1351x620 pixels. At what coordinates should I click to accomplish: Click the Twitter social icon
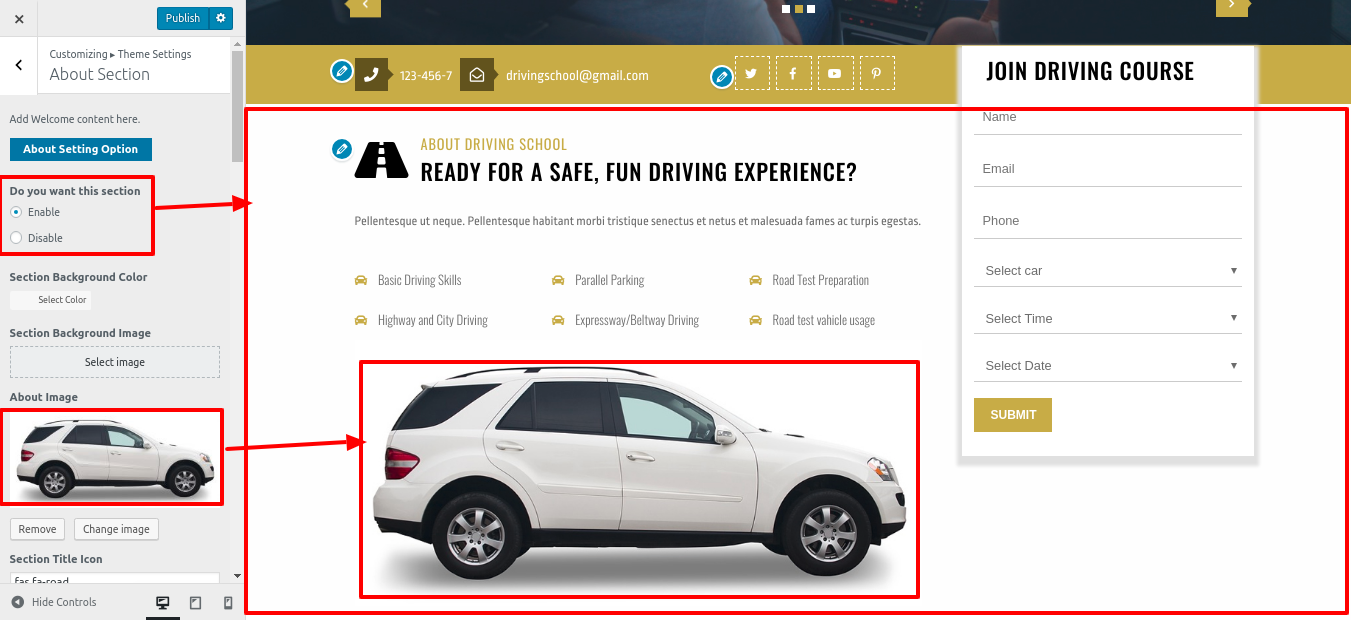752,73
